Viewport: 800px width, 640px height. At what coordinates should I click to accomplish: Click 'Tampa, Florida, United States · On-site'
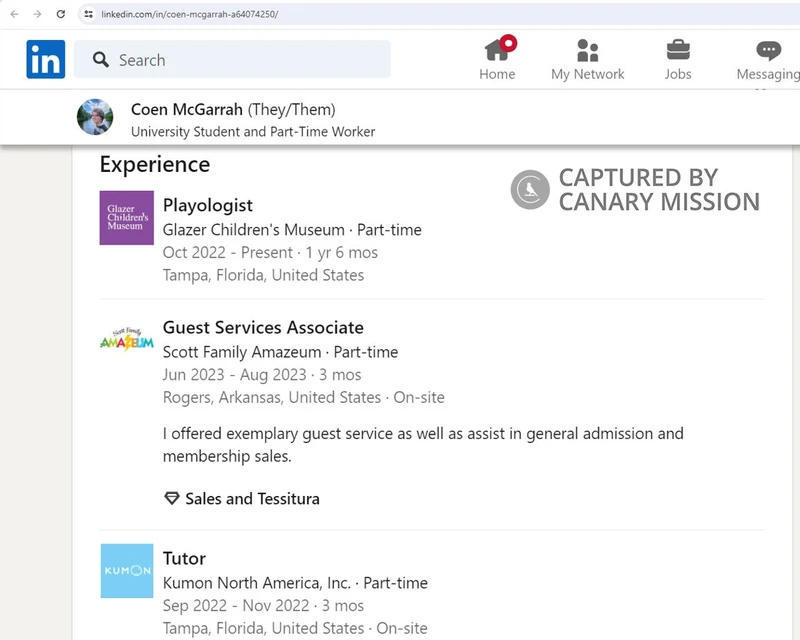(295, 628)
